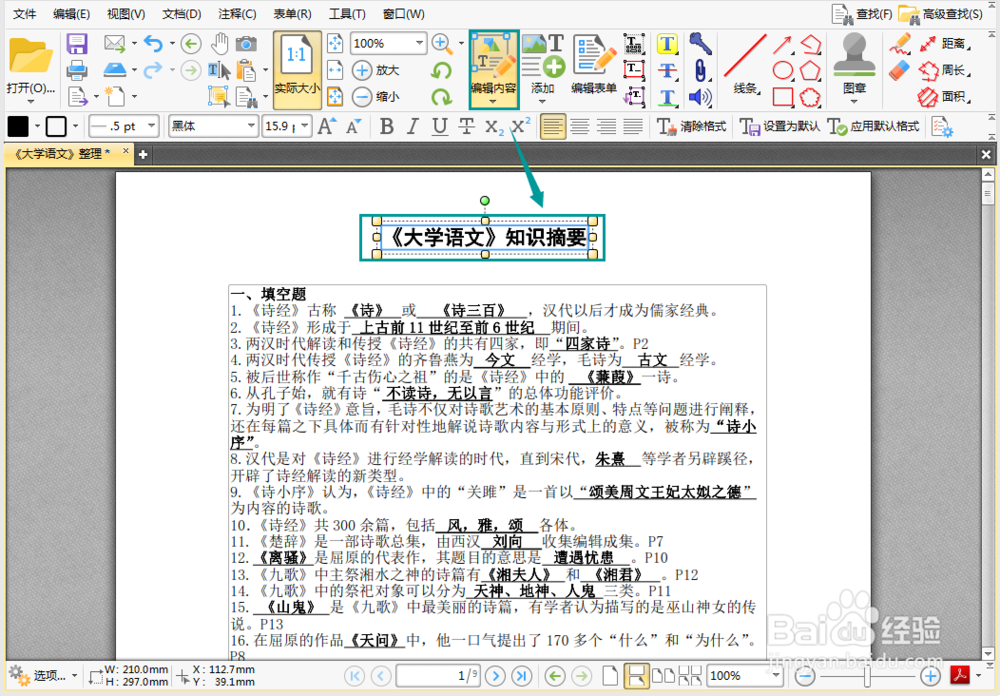
Task: Switch to the 《大学语文》整理 document tab
Action: click(60, 155)
